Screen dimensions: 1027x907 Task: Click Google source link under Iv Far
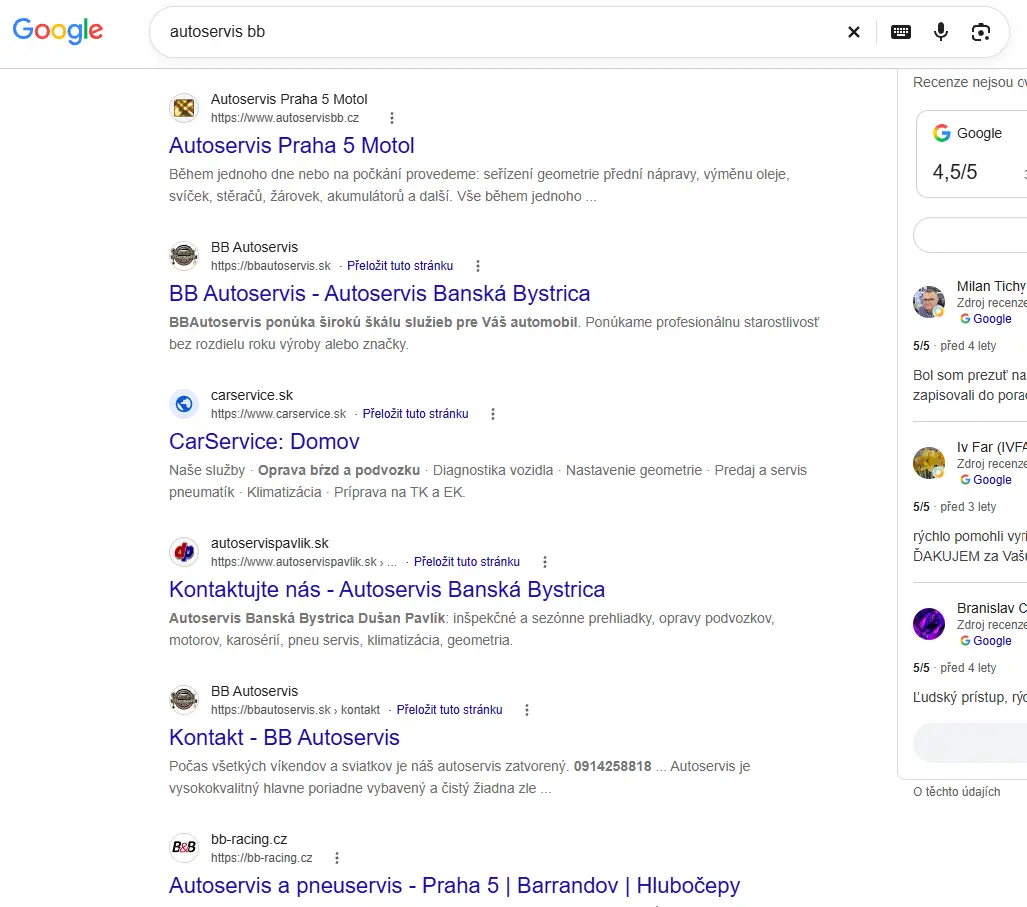tap(986, 480)
